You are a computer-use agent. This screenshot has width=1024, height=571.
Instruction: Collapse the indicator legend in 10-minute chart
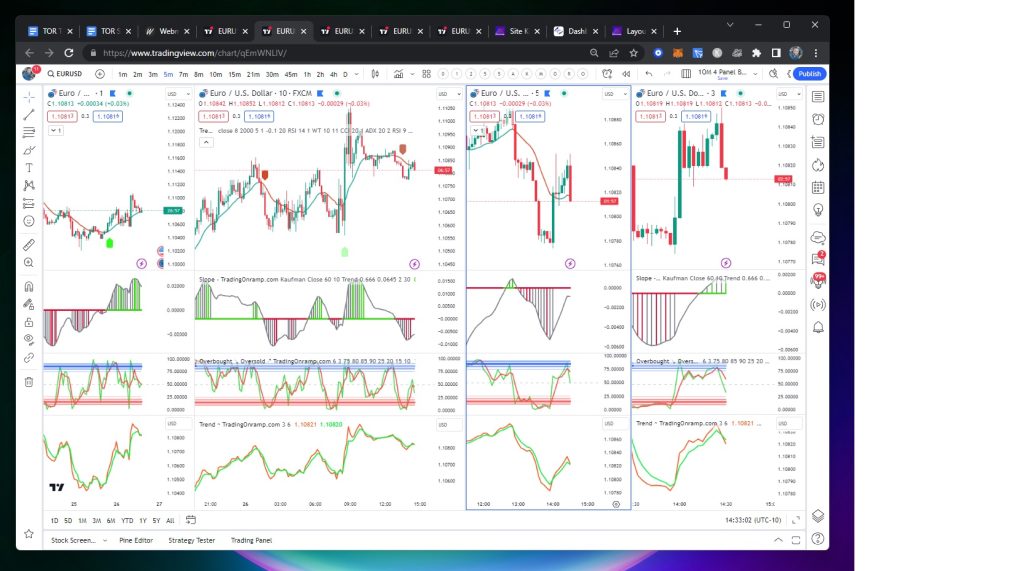[206, 142]
